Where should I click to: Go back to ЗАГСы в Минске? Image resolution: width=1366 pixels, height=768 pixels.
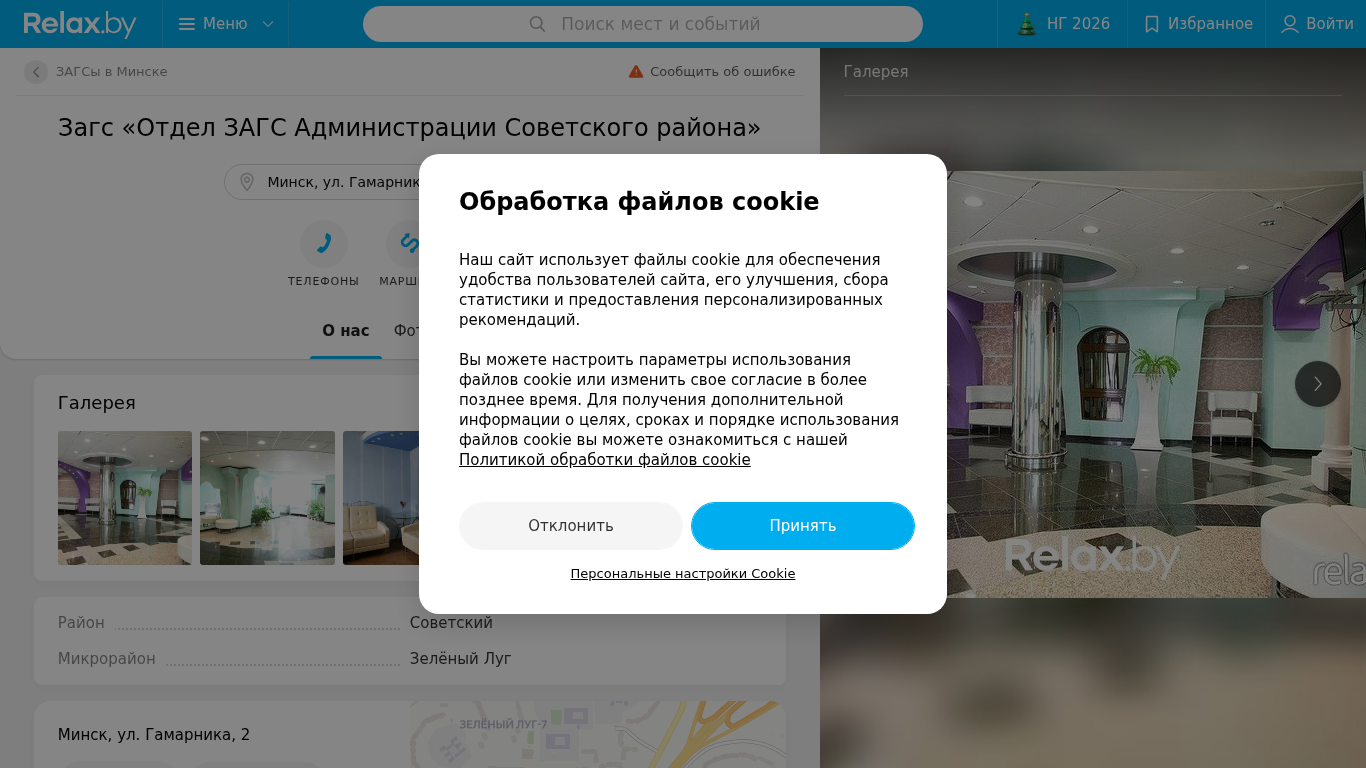[96, 72]
